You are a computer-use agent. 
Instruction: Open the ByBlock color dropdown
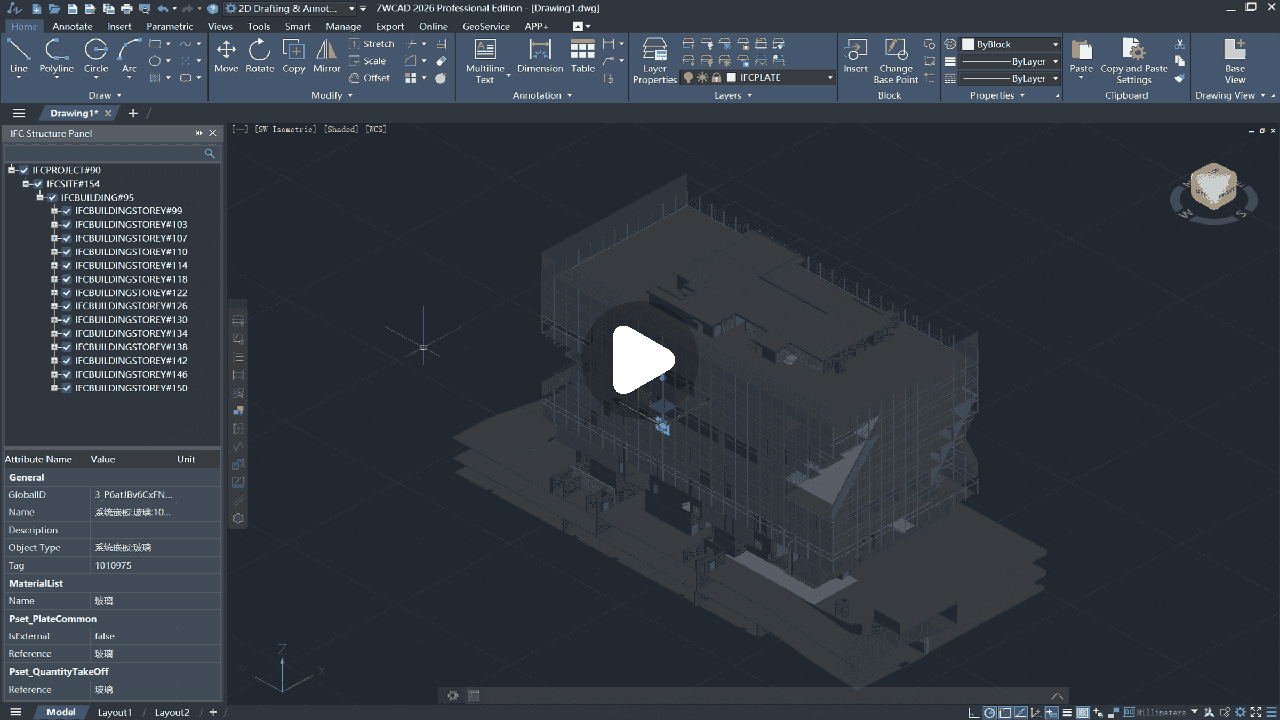click(1054, 45)
